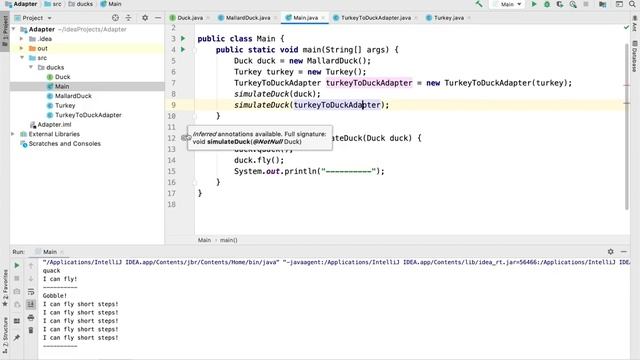Screen dimensions: 640x360
Task: Select MallardDuck in project tree
Action: (73, 96)
